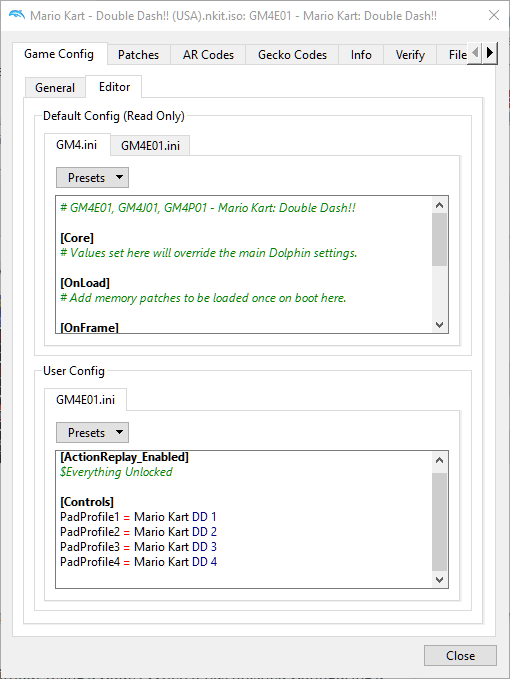The image size is (510, 679).
Task: Open Presets dropdown in Default Config
Action: pos(92,178)
